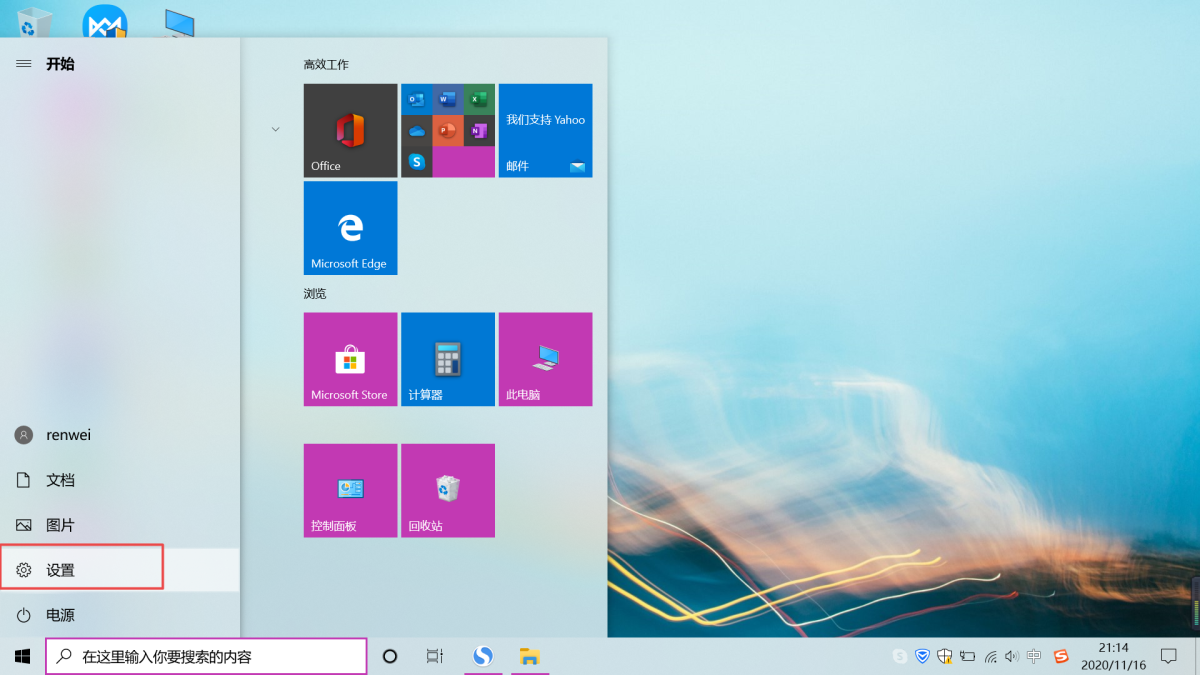This screenshot has width=1200, height=675.
Task: Toggle the 中 input method indicator
Action: (x=1034, y=657)
